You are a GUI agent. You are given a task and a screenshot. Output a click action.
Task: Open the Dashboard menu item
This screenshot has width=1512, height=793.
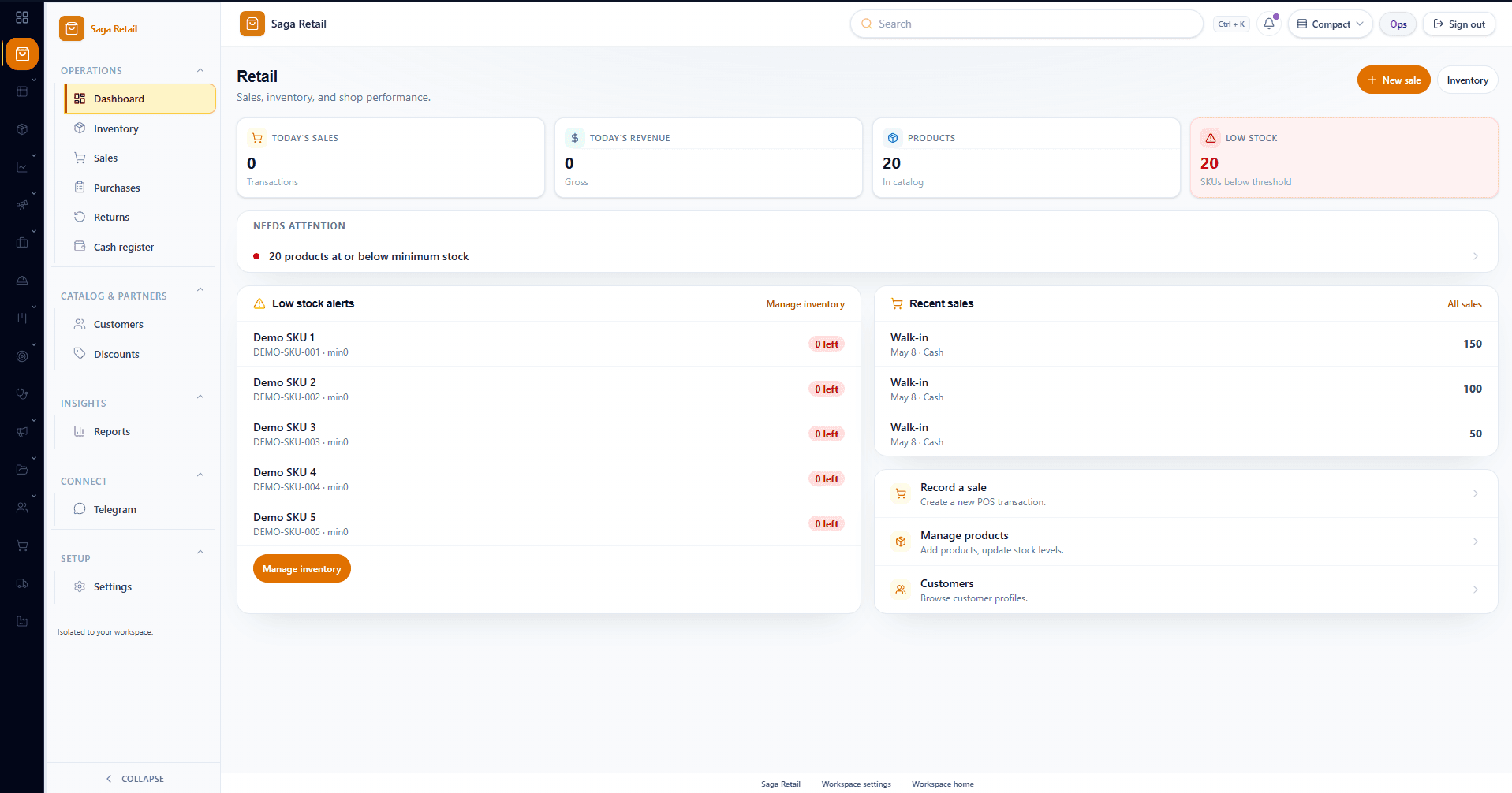coord(140,99)
